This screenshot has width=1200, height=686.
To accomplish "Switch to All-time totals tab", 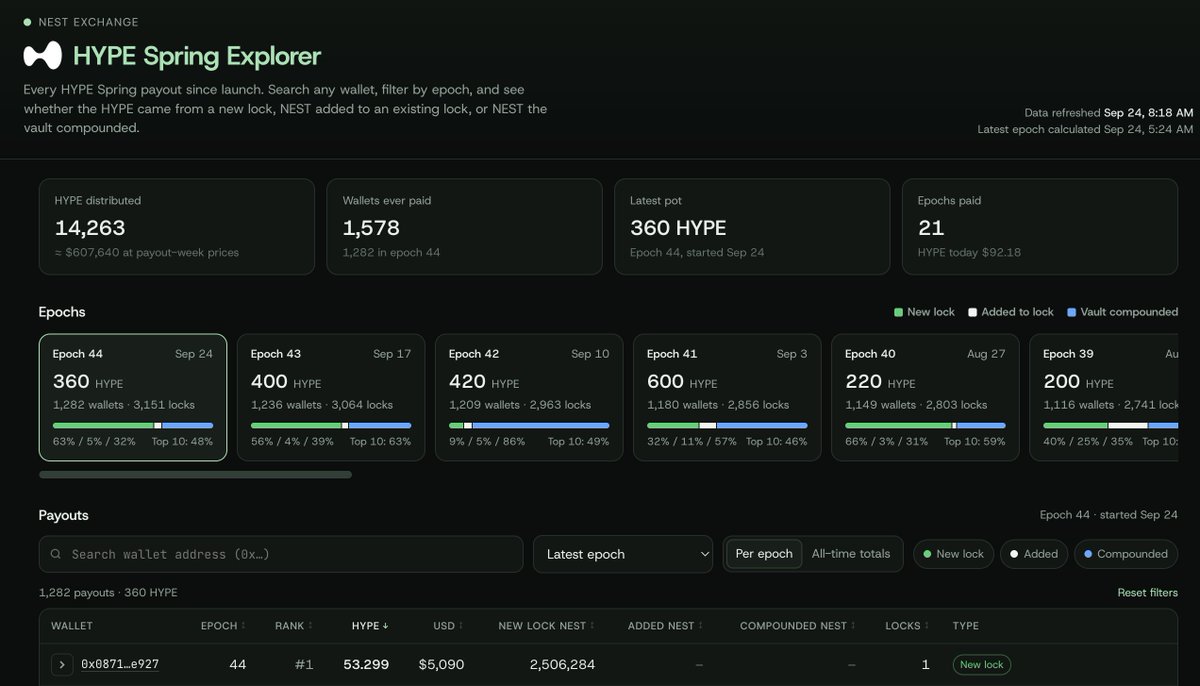I will pyautogui.click(x=851, y=554).
